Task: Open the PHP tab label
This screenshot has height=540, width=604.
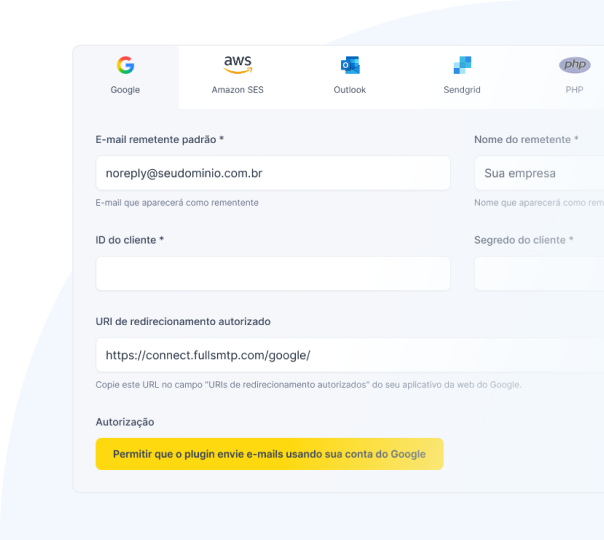Action: (574, 90)
